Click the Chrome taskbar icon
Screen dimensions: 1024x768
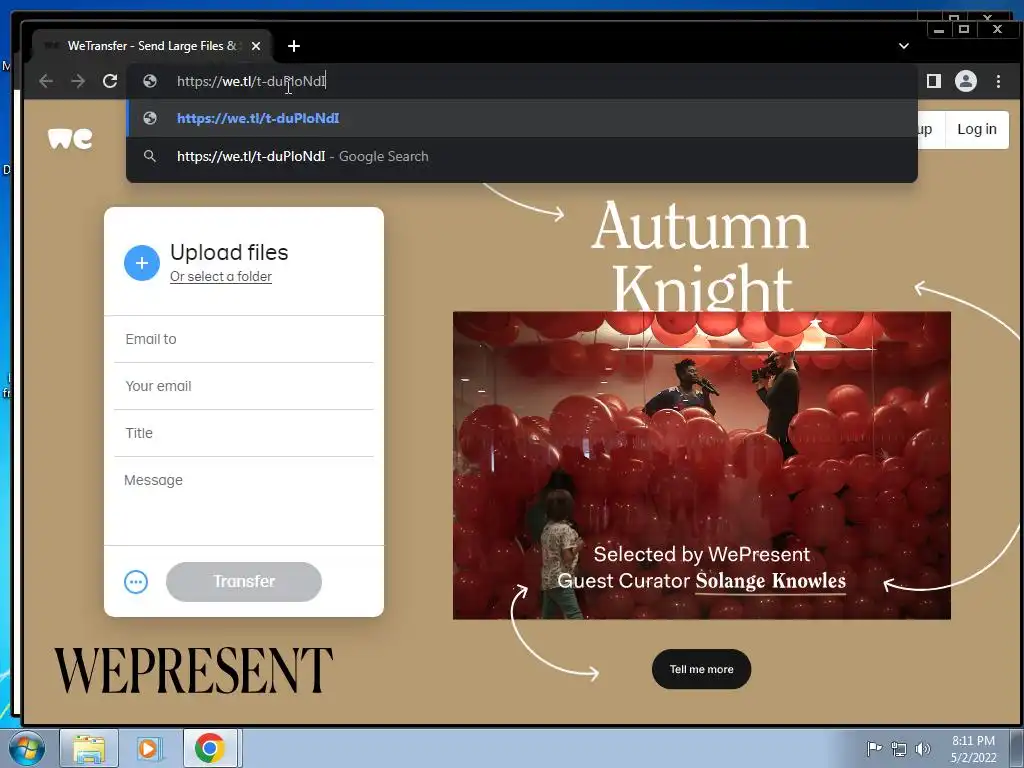(x=210, y=748)
